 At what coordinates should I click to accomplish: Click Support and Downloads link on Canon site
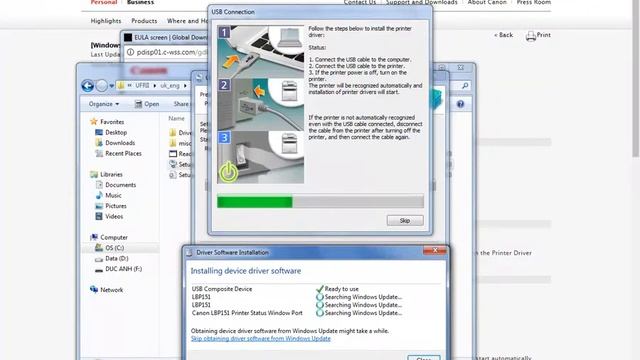[422, 2]
